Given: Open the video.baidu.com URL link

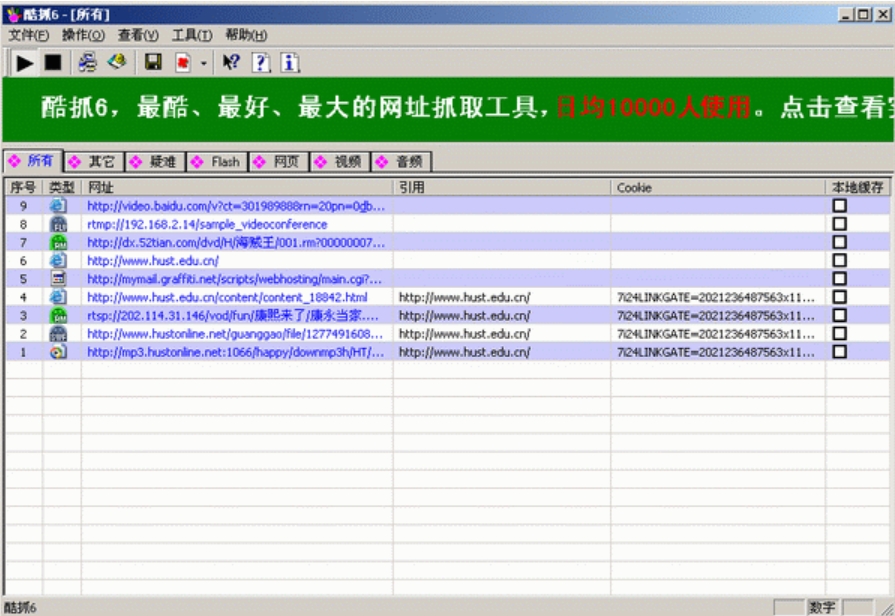Looking at the screenshot, I should 236,206.
